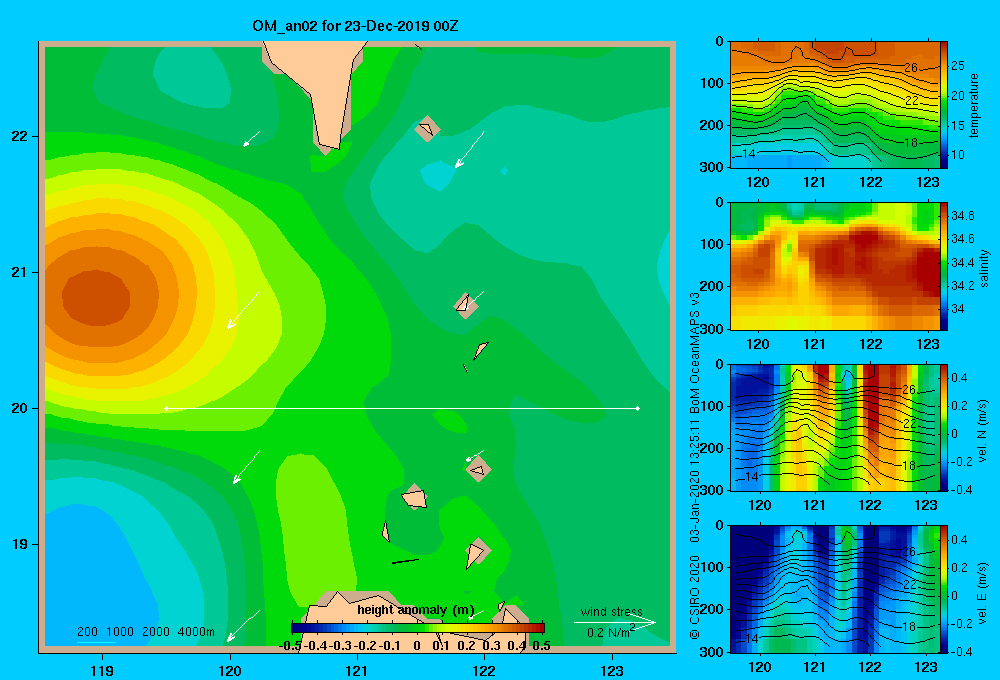This screenshot has width=1000, height=680.
Task: Click the 26 isotherm label in temperature panel
Action: coord(911,67)
